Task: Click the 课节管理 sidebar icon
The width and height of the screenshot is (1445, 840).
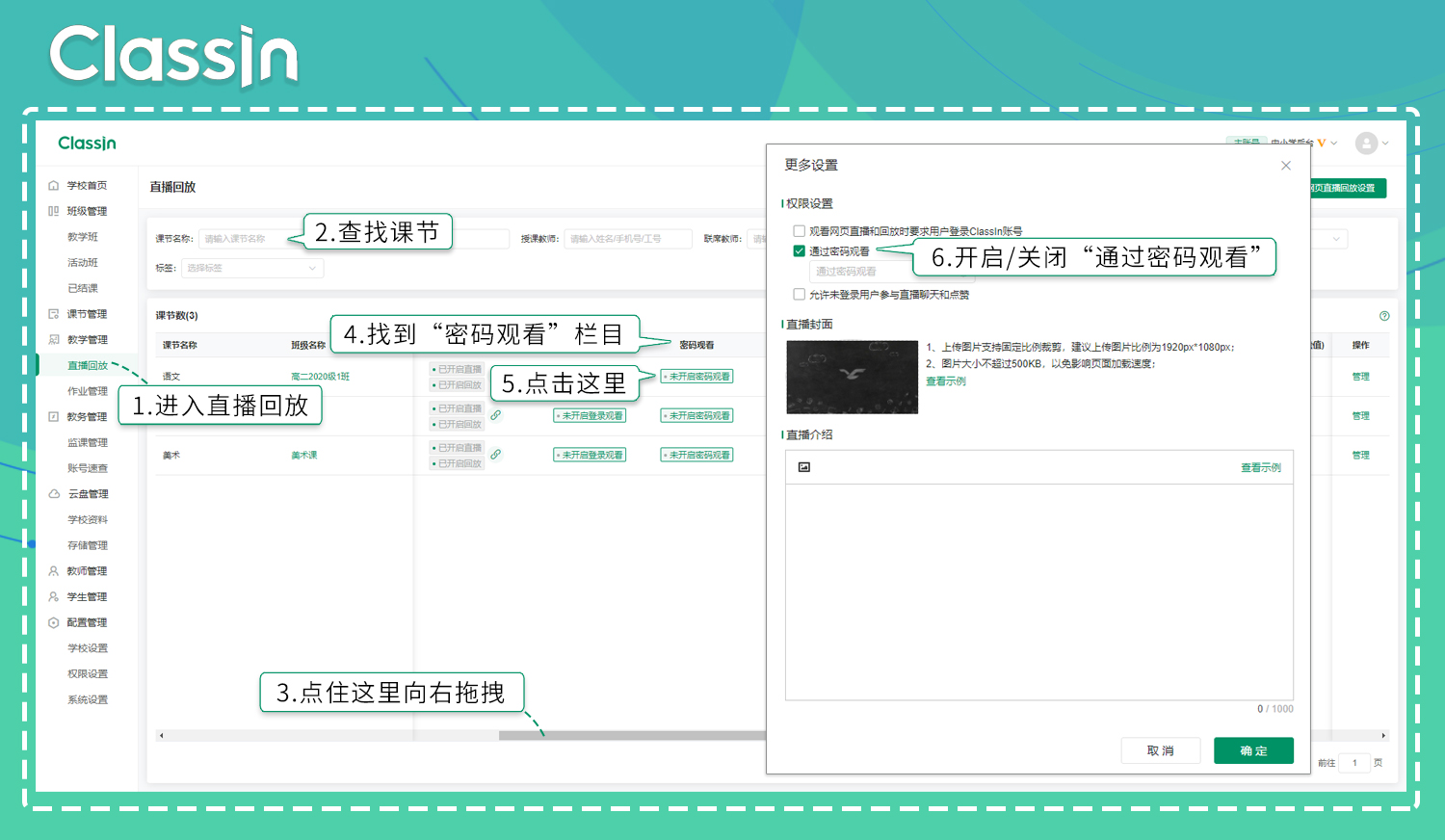Action: pos(54,314)
